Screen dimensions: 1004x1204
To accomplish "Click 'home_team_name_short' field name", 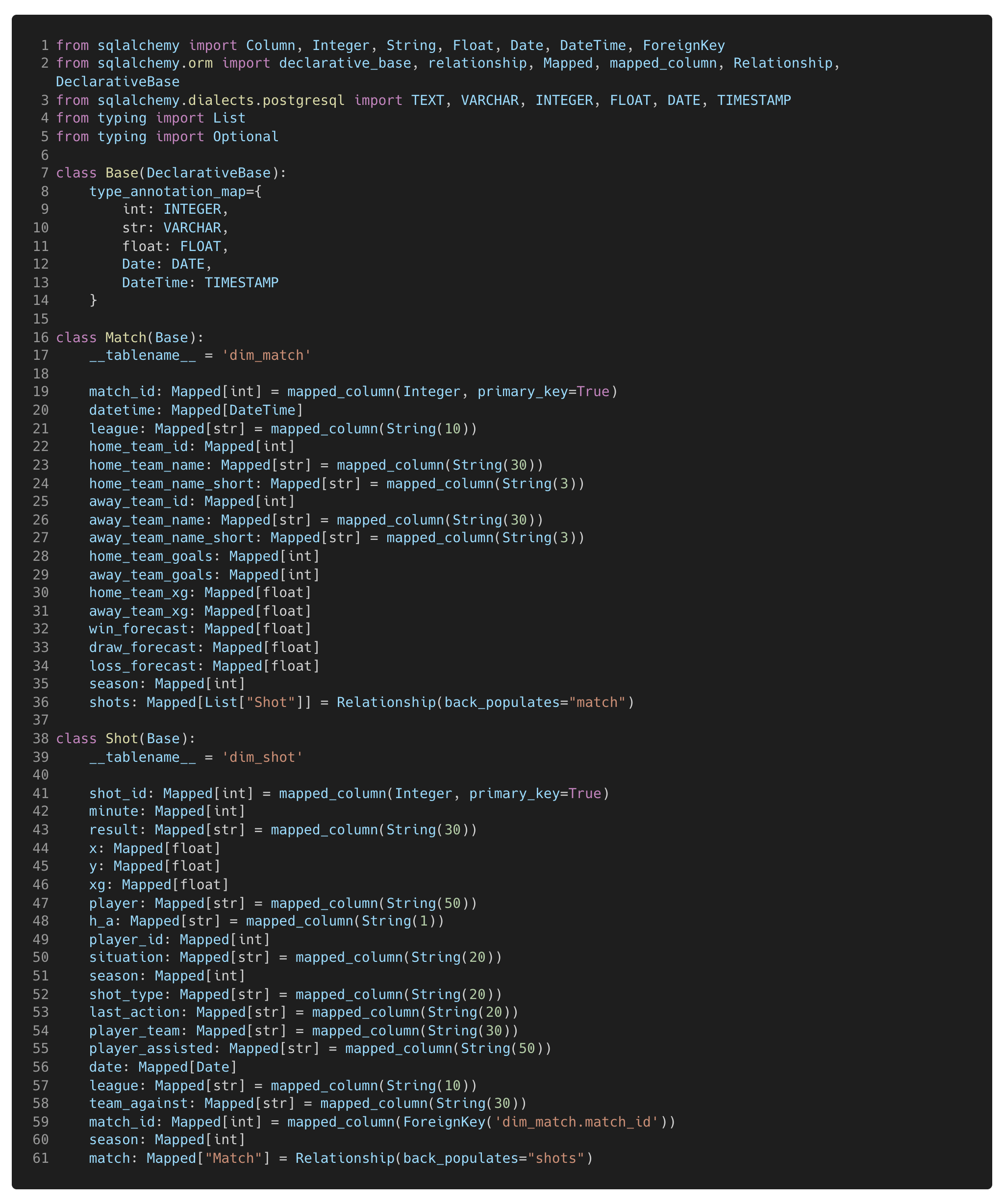I will coord(172,484).
